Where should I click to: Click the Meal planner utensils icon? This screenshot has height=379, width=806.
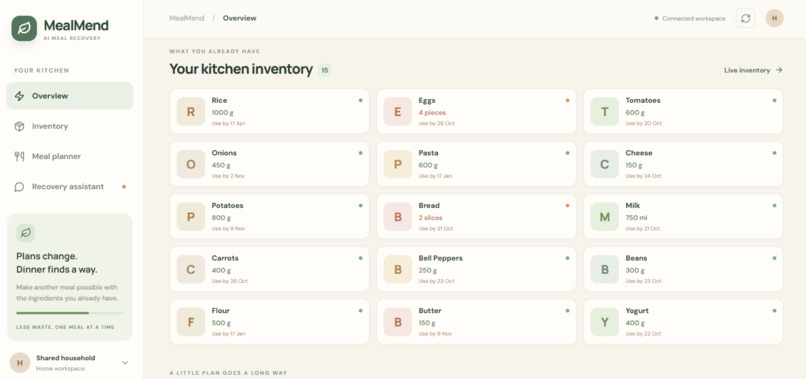[20, 156]
